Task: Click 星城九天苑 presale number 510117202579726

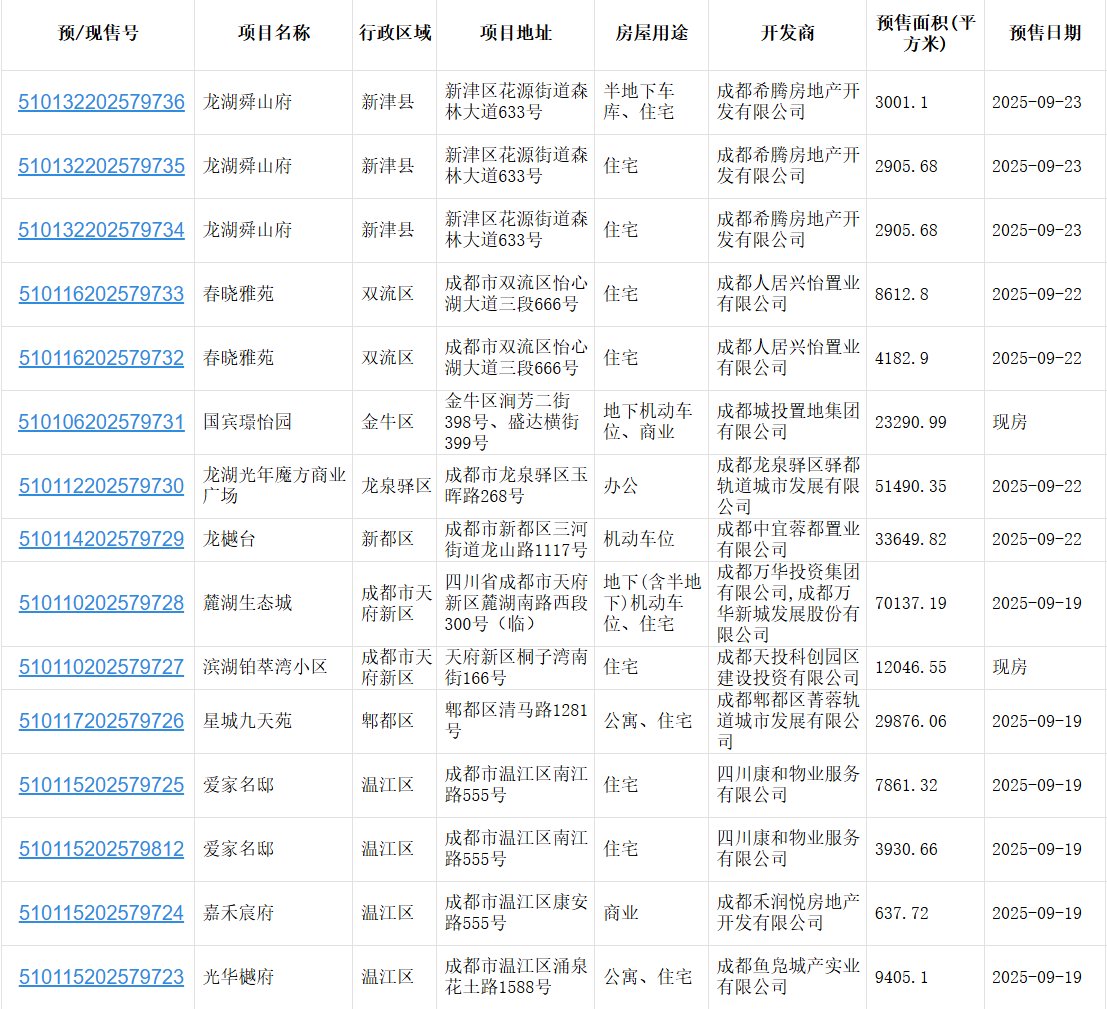Action: [101, 721]
